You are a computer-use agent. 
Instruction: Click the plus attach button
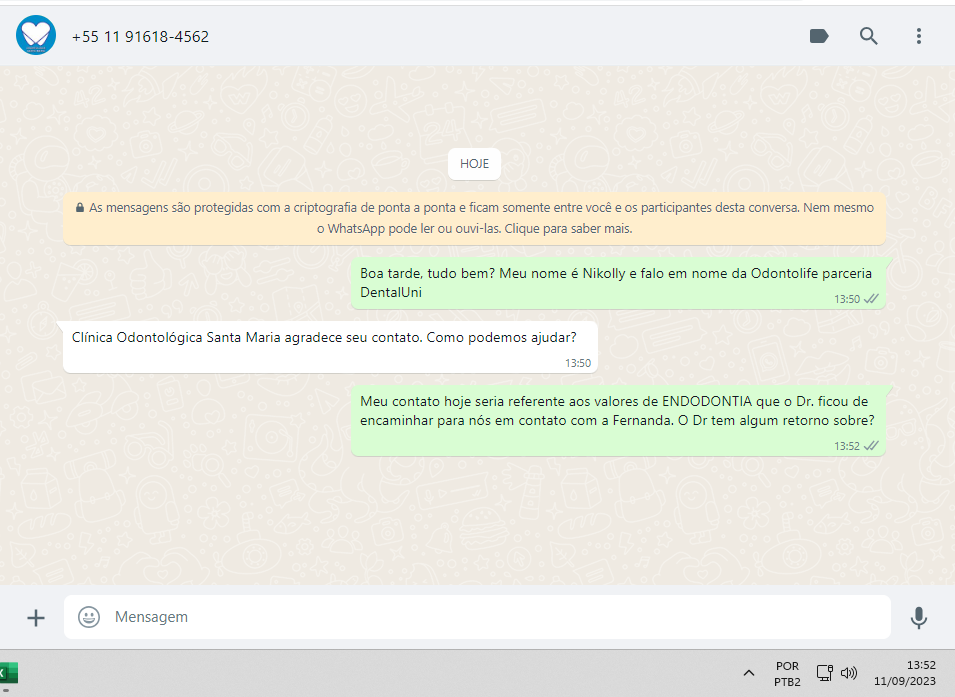[x=36, y=618]
